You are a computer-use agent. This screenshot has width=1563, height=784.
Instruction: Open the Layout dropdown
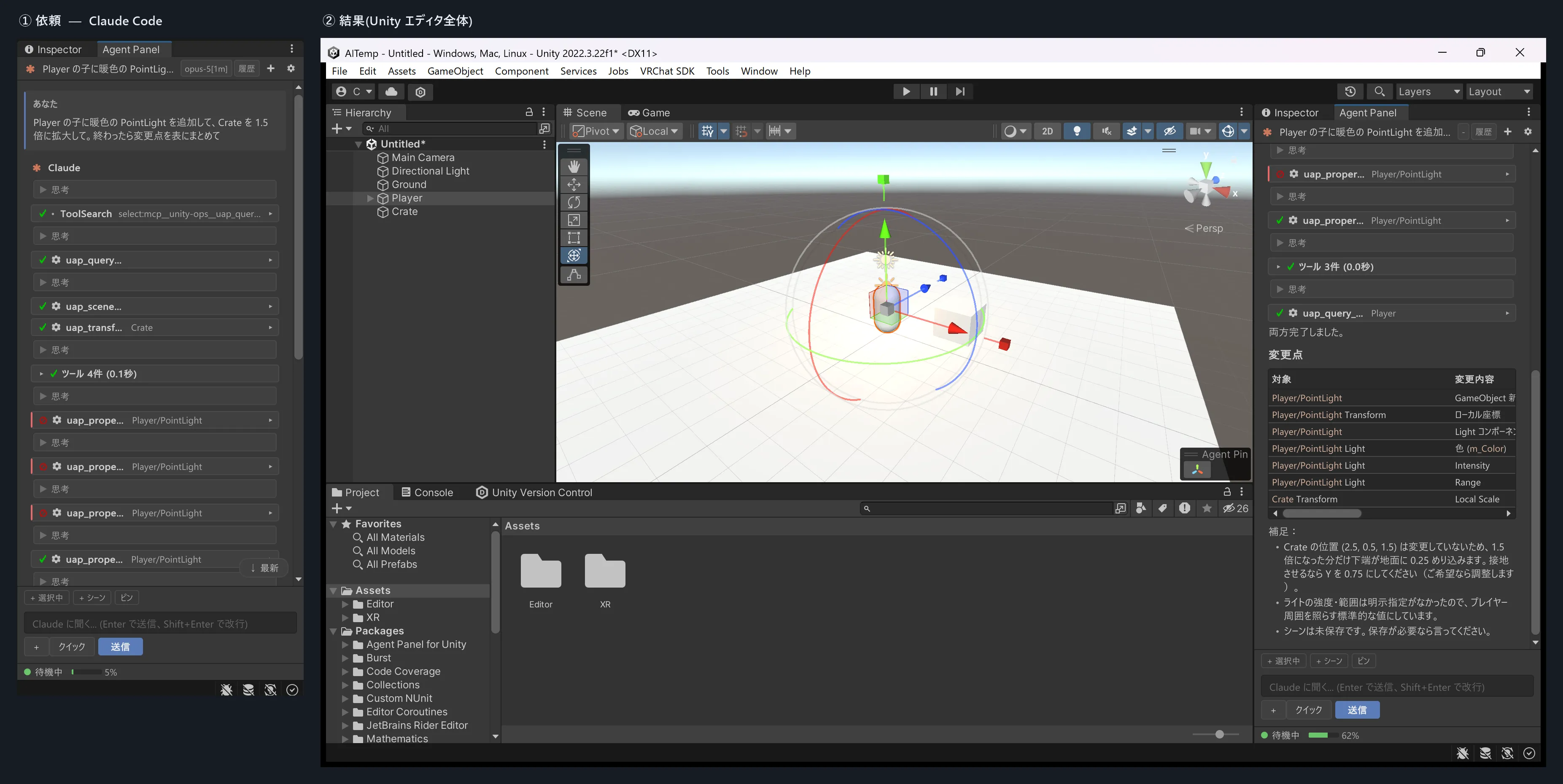pos(1499,91)
